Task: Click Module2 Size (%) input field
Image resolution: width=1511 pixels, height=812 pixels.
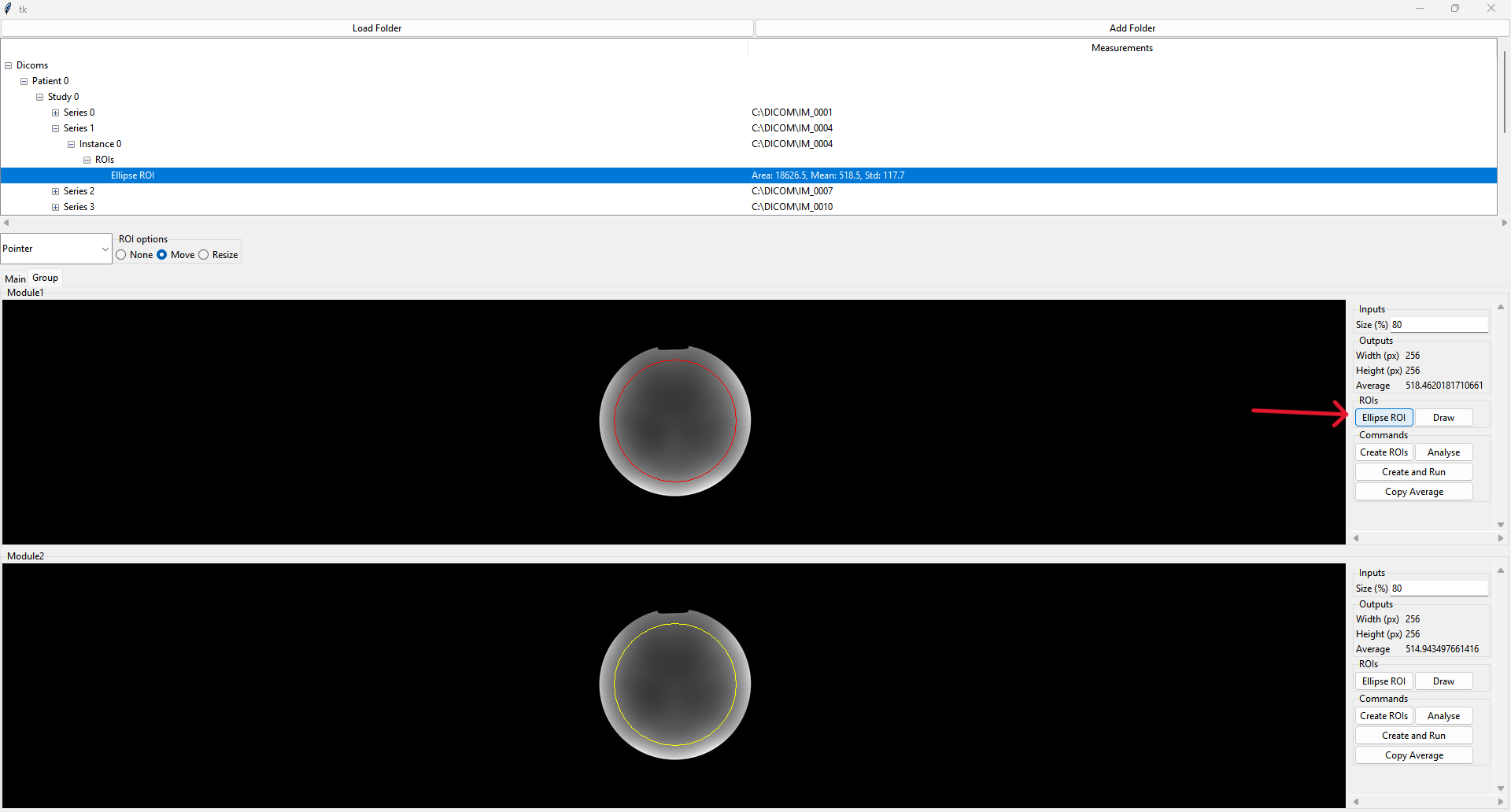Action: (x=1439, y=589)
